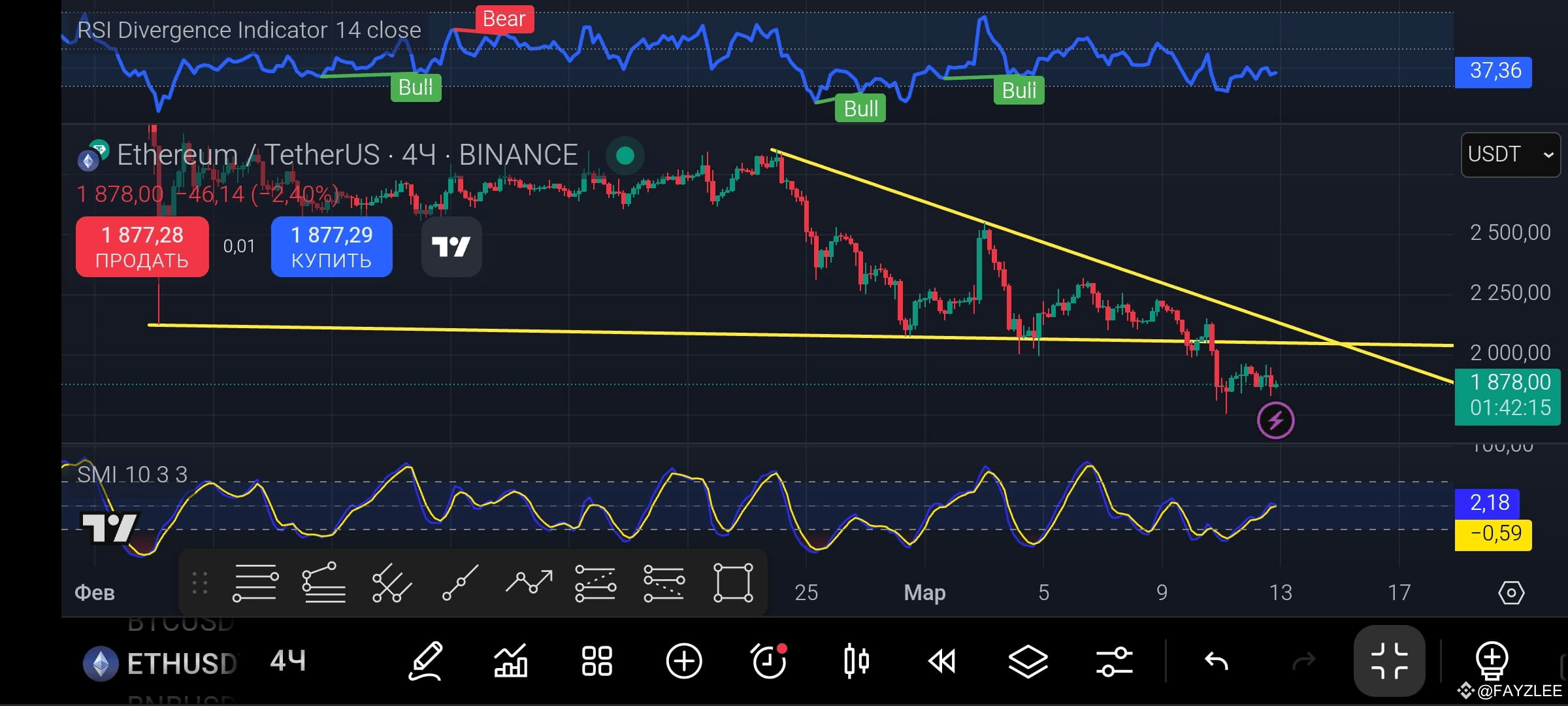Open the USDT currency dropdown
Image resolution: width=1568 pixels, height=706 pixels.
click(1510, 154)
